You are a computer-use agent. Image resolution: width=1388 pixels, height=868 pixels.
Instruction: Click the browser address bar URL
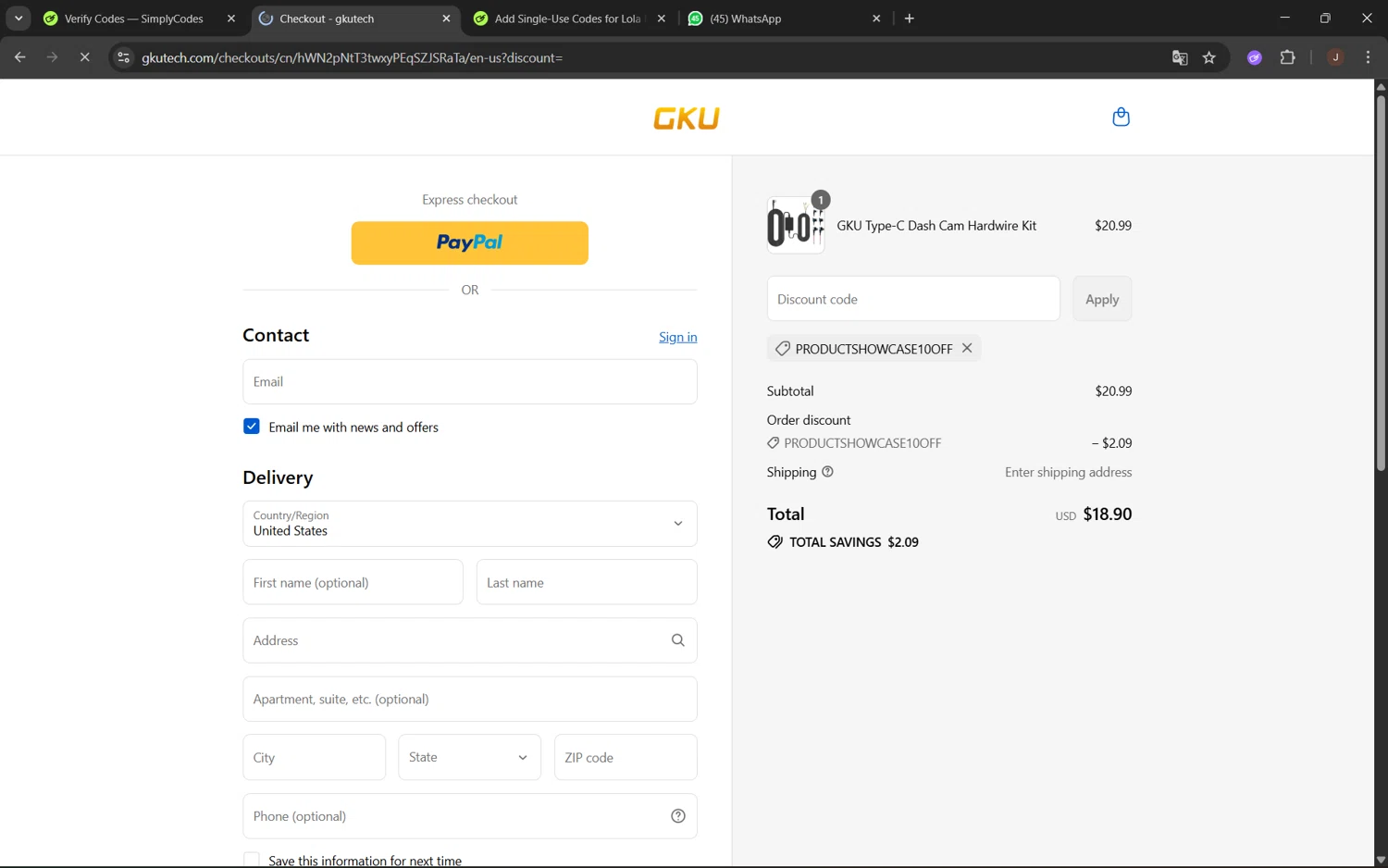[x=352, y=57]
